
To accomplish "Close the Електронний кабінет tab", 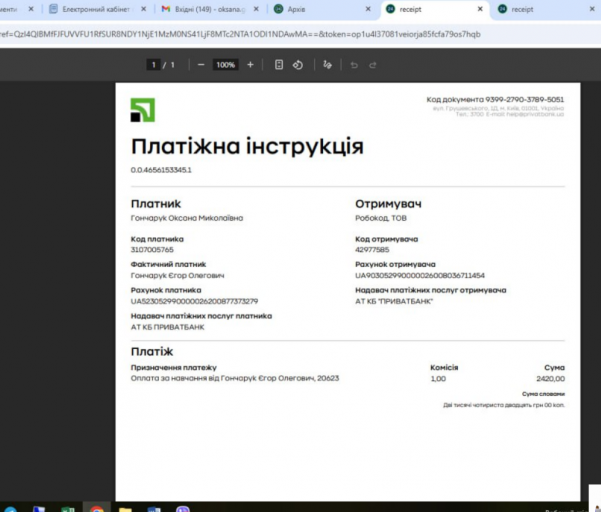I will click(143, 9).
